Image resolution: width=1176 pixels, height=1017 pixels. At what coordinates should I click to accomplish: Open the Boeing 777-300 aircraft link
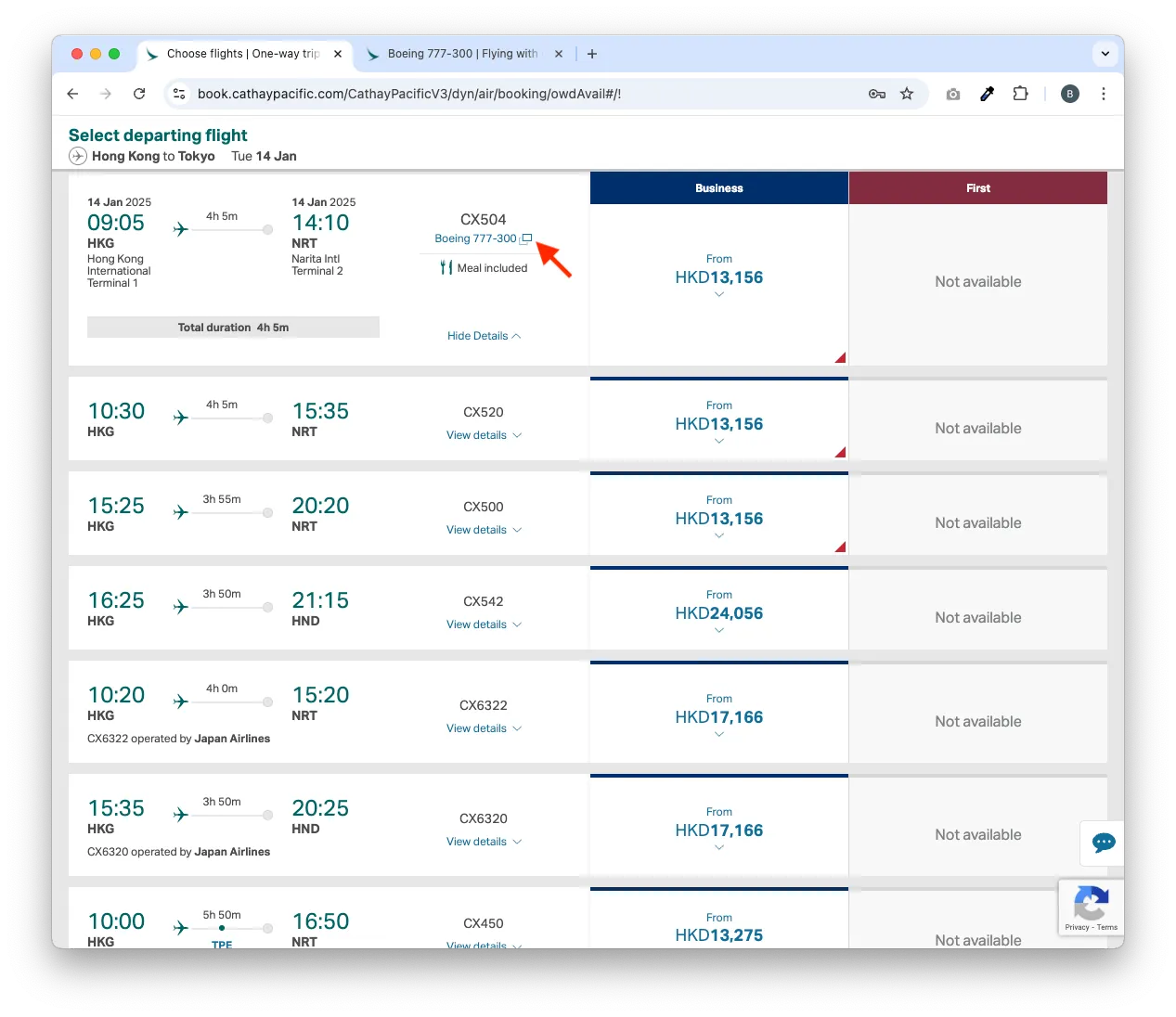[476, 238]
